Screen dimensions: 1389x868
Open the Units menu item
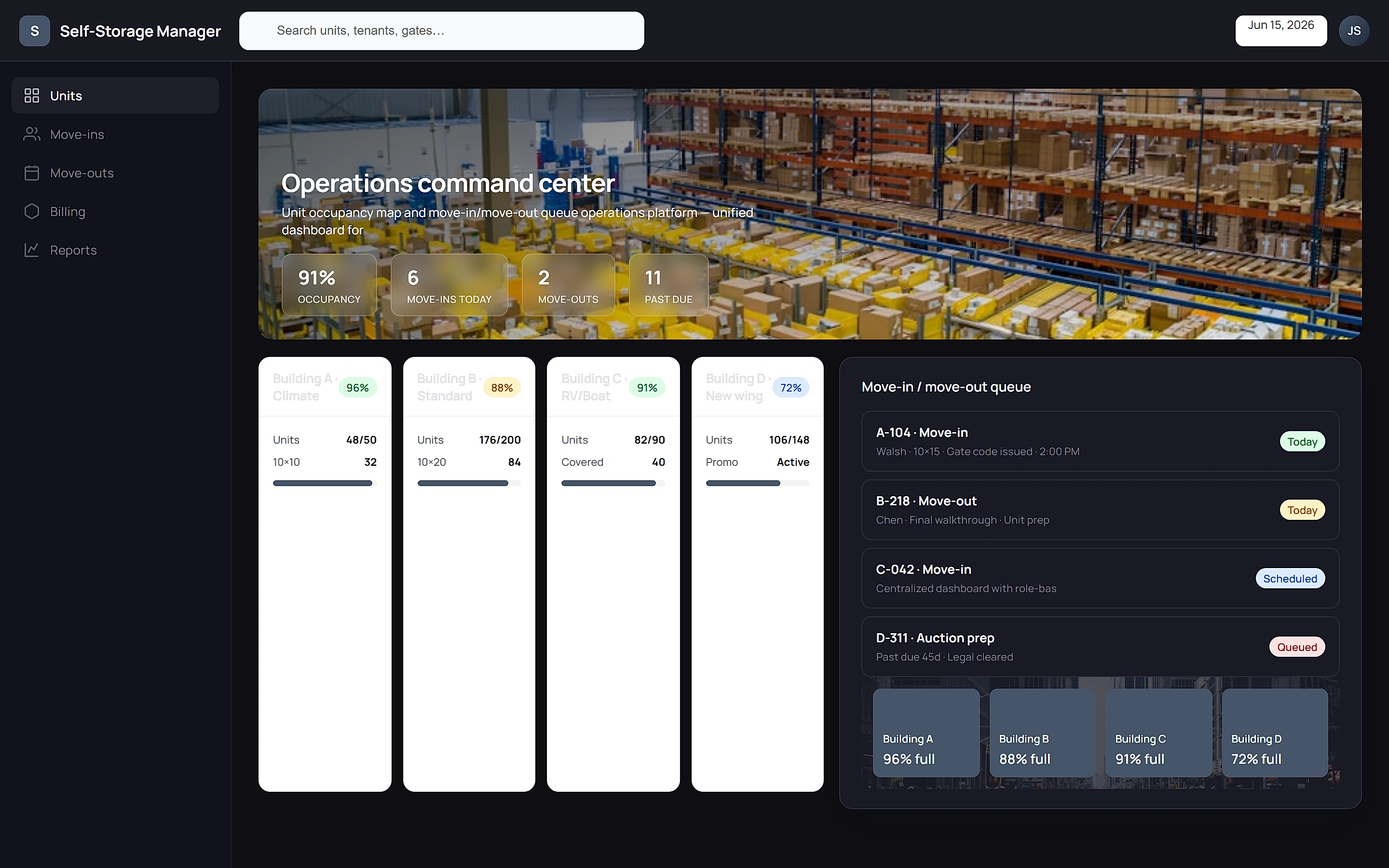click(115, 95)
